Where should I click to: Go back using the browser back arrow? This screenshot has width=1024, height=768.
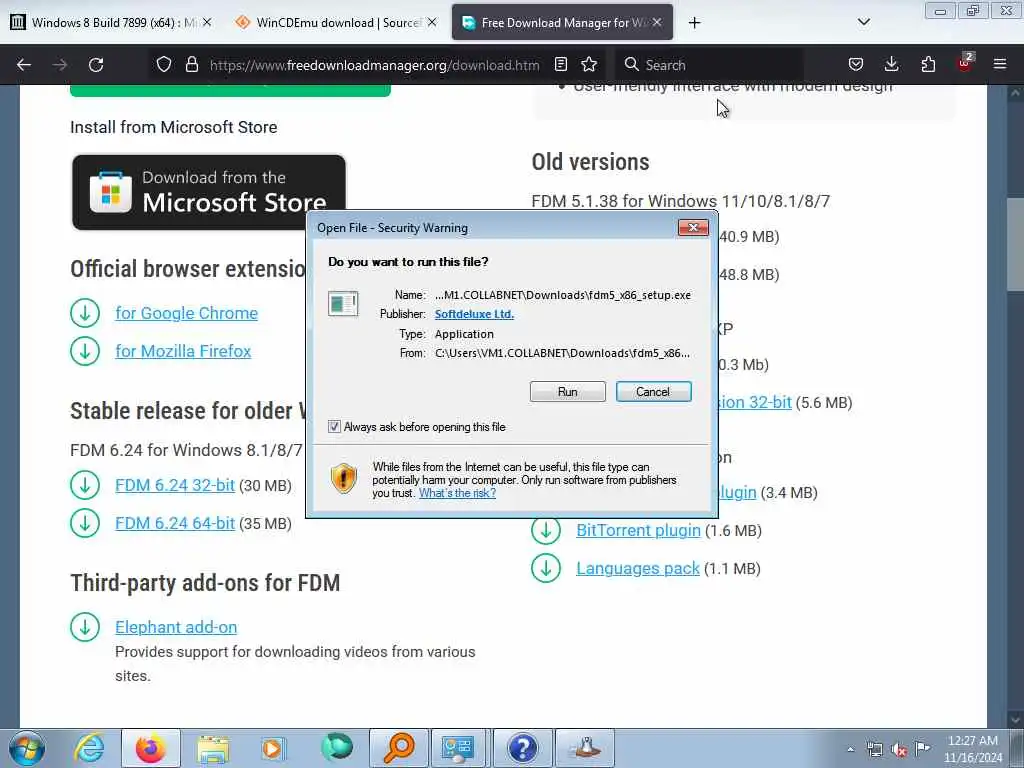24,65
